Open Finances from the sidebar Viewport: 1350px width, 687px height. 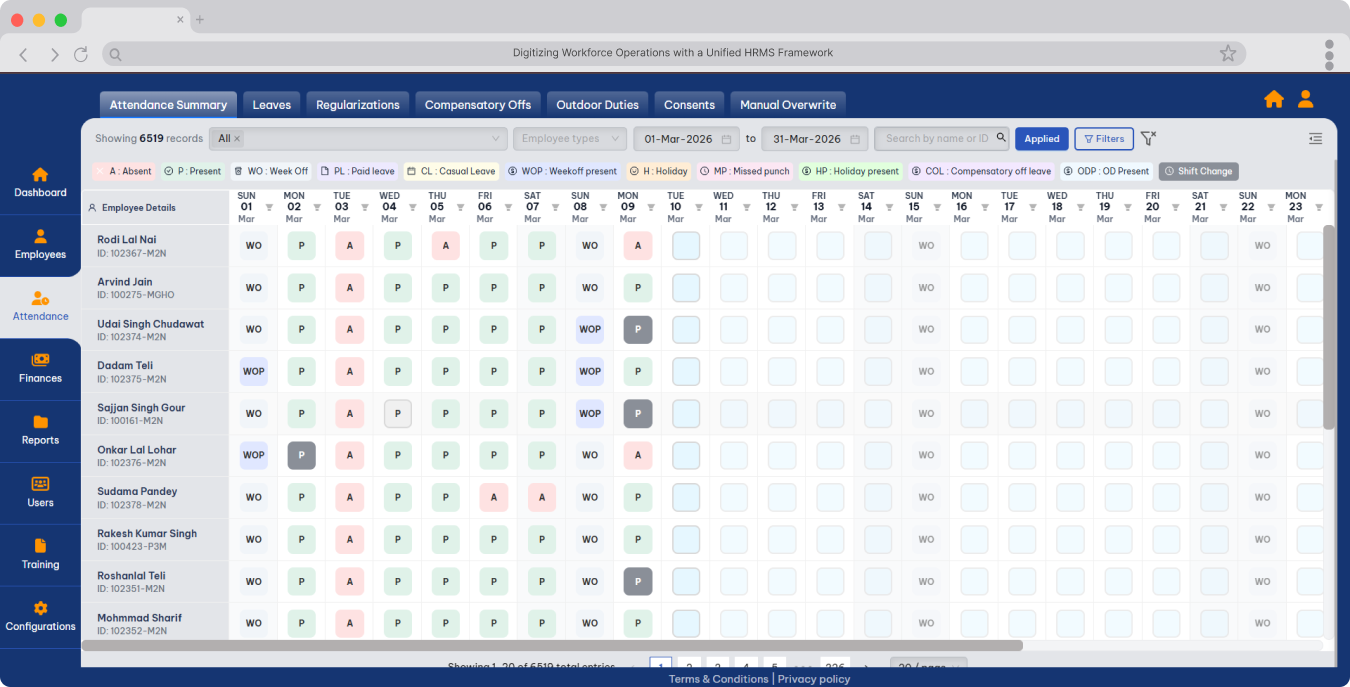40,368
